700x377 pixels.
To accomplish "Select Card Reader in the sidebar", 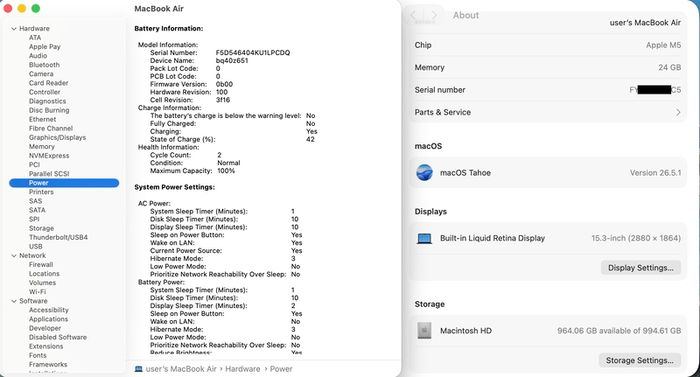I will (x=49, y=83).
